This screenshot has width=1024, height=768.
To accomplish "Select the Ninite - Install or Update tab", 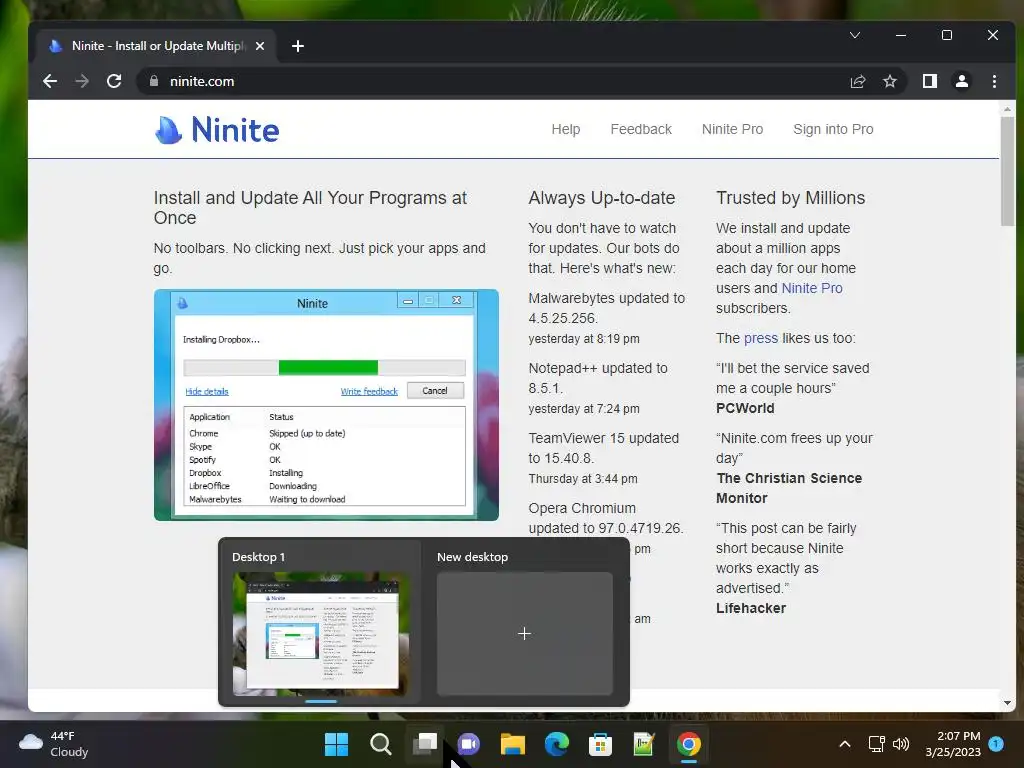I will tap(157, 46).
